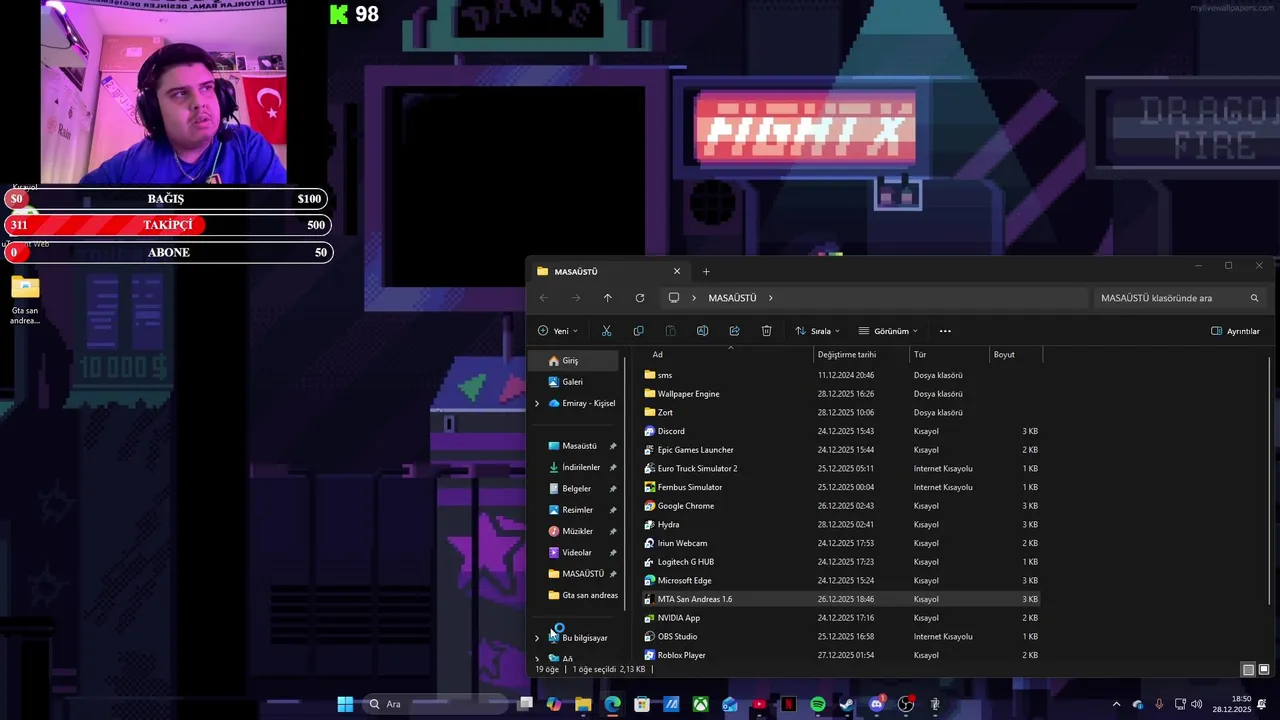
Task: Open Spotify from the taskbar
Action: click(x=818, y=704)
